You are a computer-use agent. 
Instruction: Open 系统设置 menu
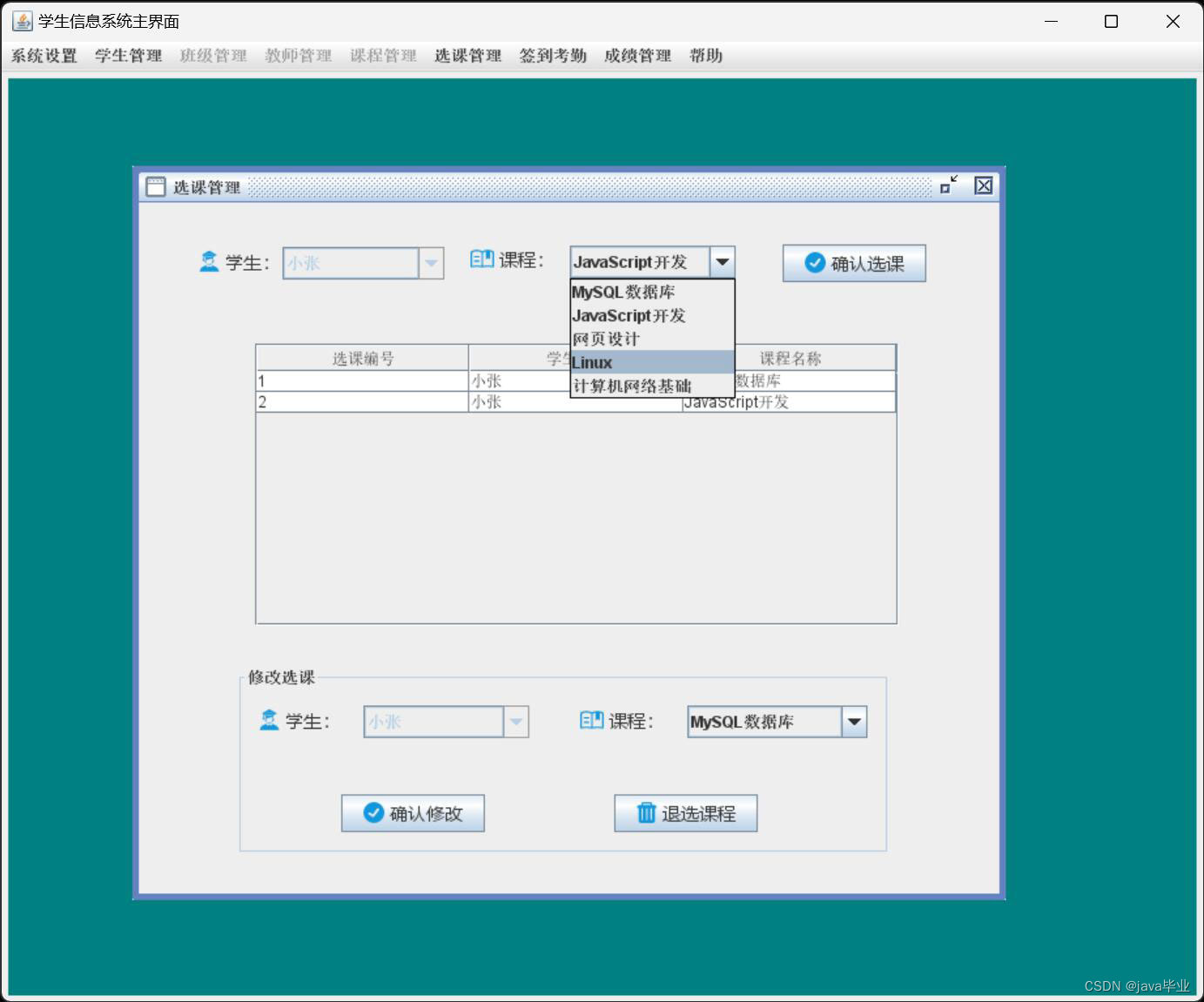[x=44, y=56]
